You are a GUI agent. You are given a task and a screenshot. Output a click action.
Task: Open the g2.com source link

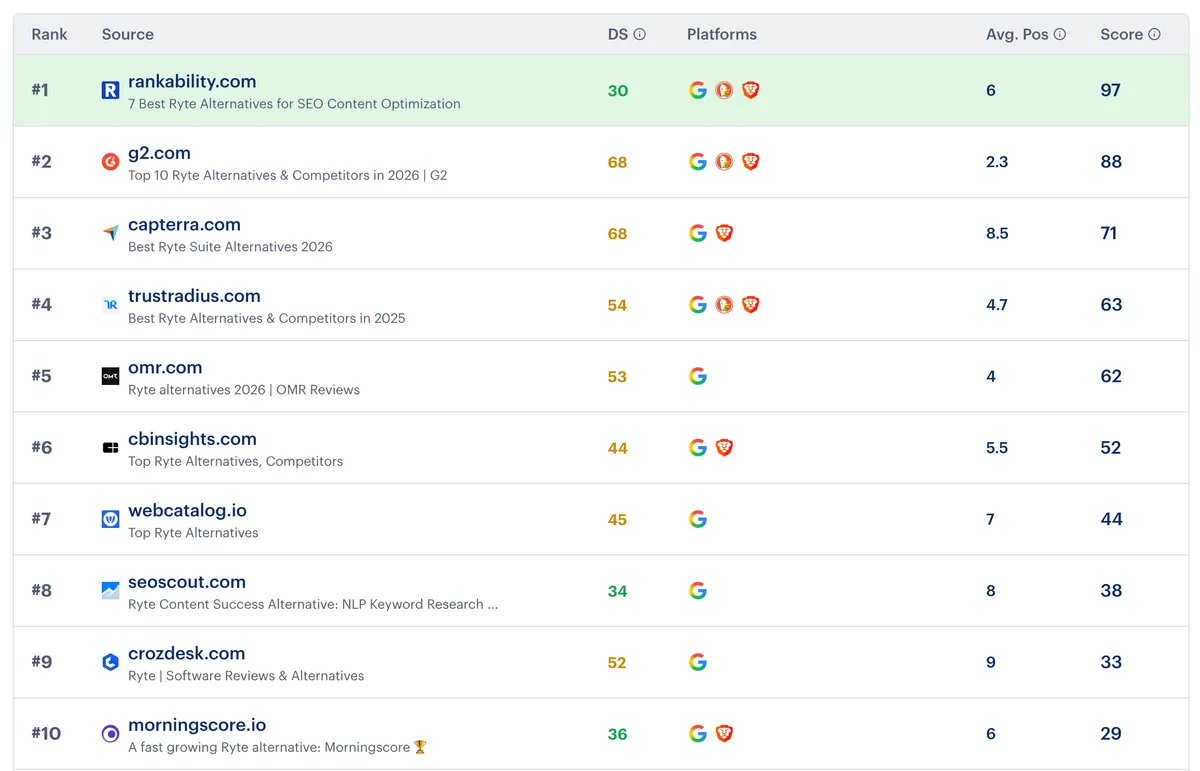(159, 153)
